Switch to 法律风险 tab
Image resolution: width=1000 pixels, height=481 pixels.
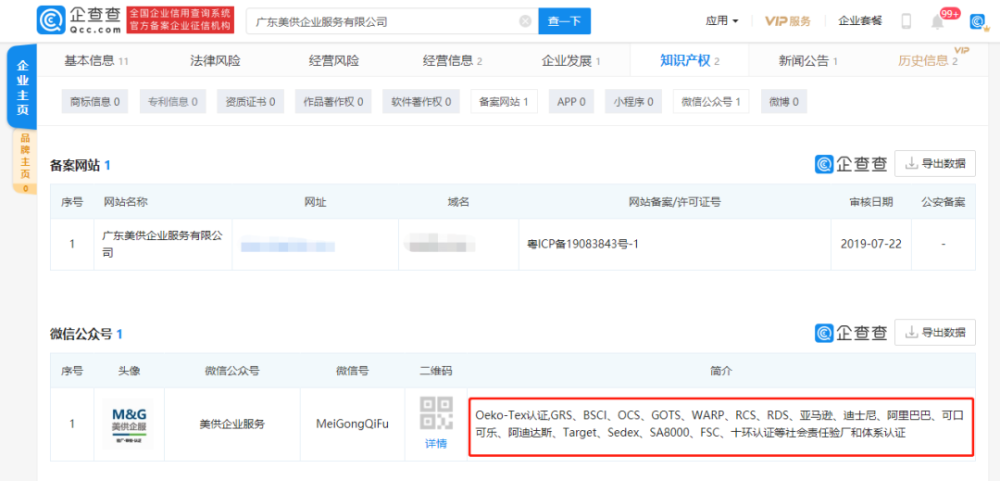tap(216, 61)
